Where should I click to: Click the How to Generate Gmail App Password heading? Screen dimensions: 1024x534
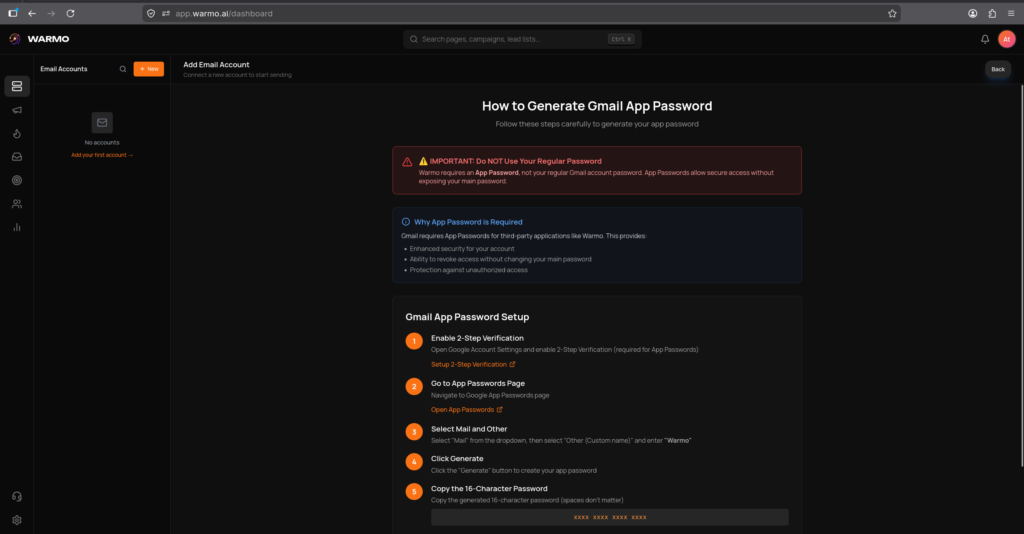pos(597,106)
